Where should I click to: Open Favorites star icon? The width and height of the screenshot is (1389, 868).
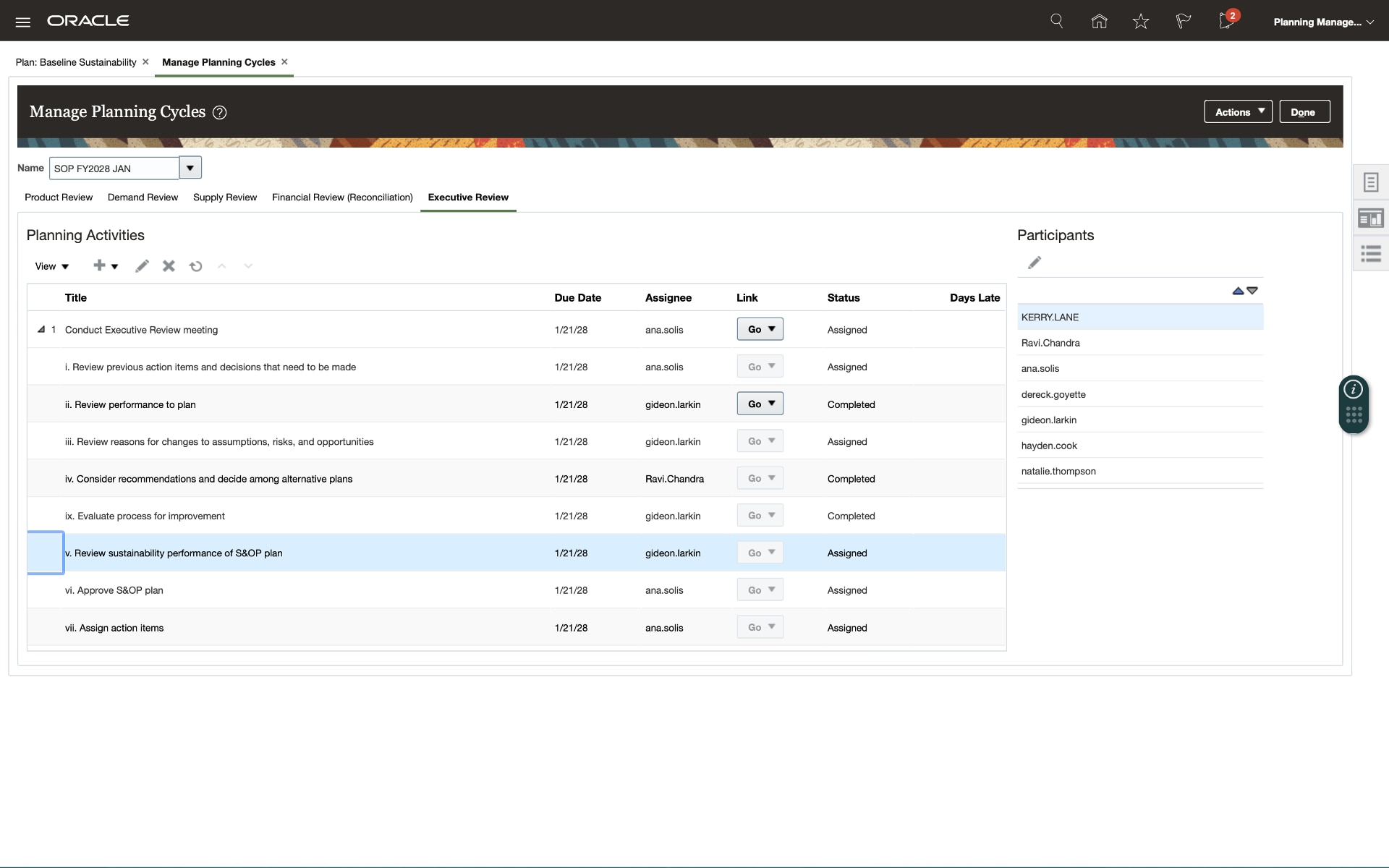pos(1141,21)
